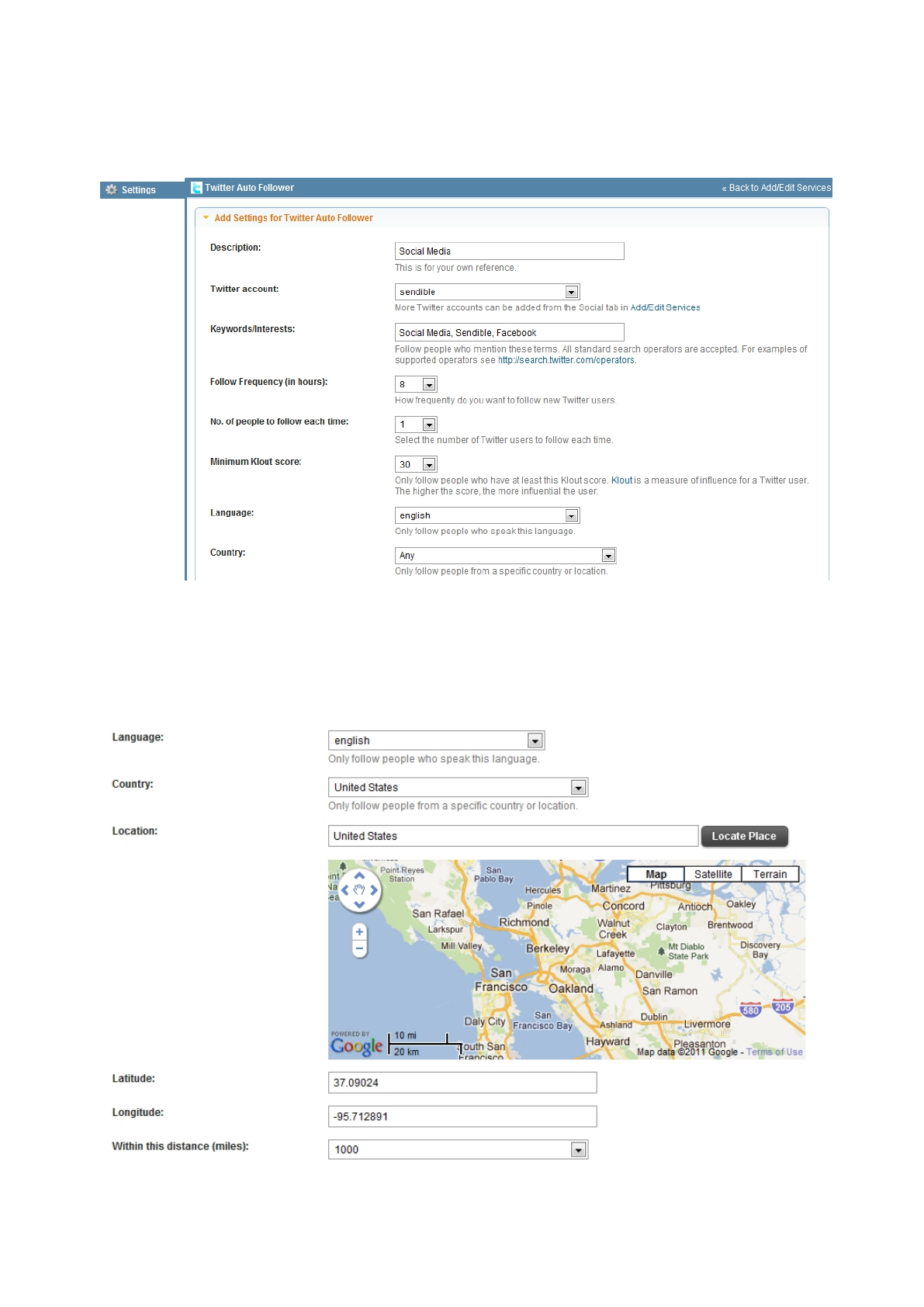The image size is (924, 1307).
Task: Open Country dropdown showing United States
Action: (459, 787)
